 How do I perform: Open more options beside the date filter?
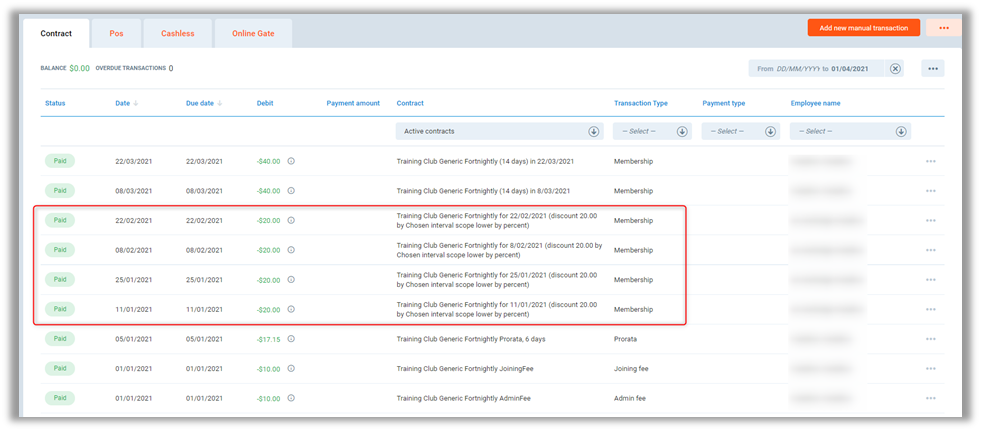click(x=932, y=69)
